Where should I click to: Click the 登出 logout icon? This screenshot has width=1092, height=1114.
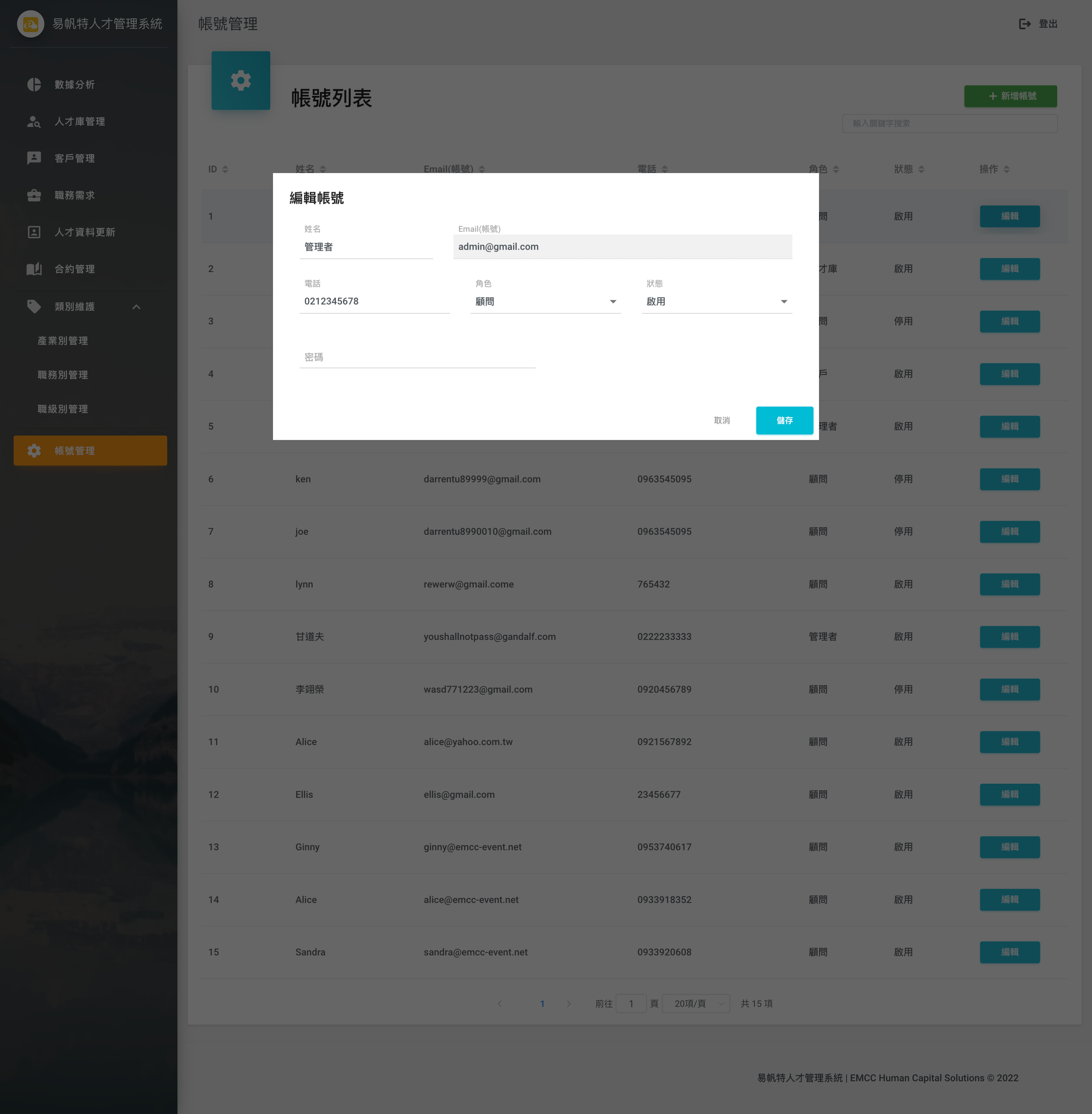coord(1024,23)
